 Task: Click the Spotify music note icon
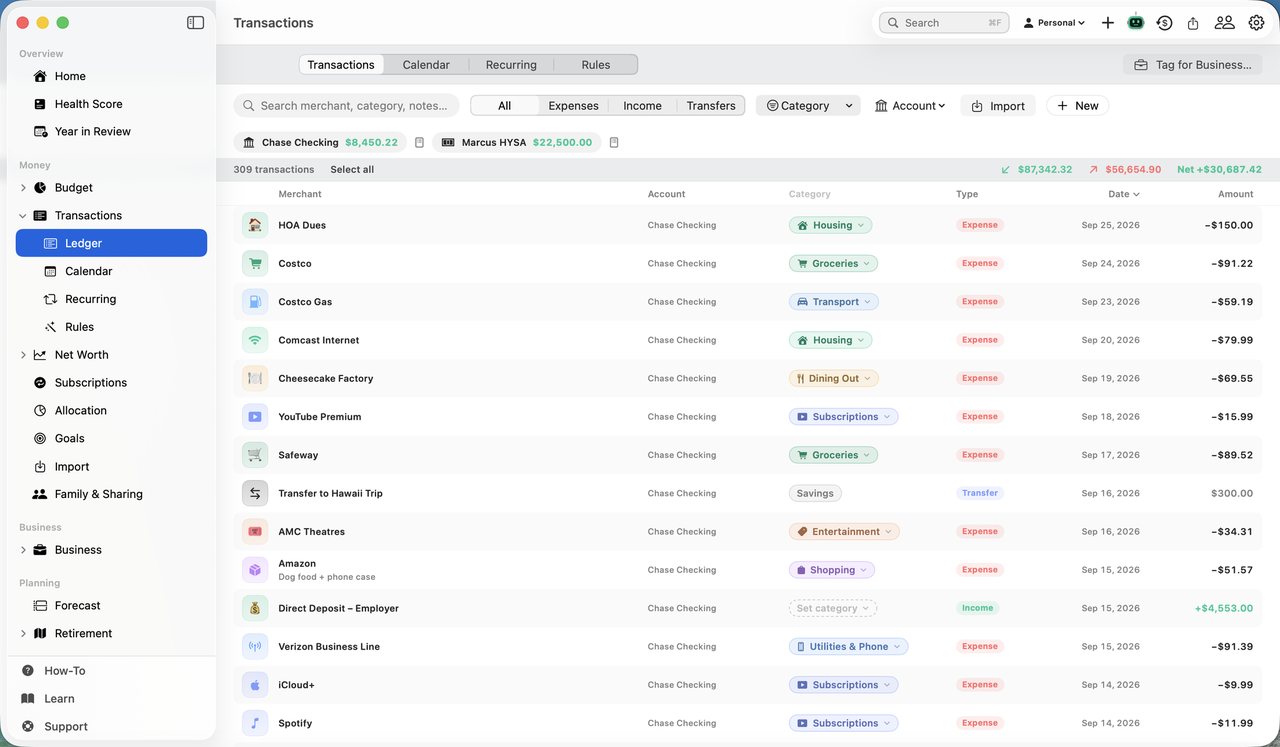coord(255,723)
